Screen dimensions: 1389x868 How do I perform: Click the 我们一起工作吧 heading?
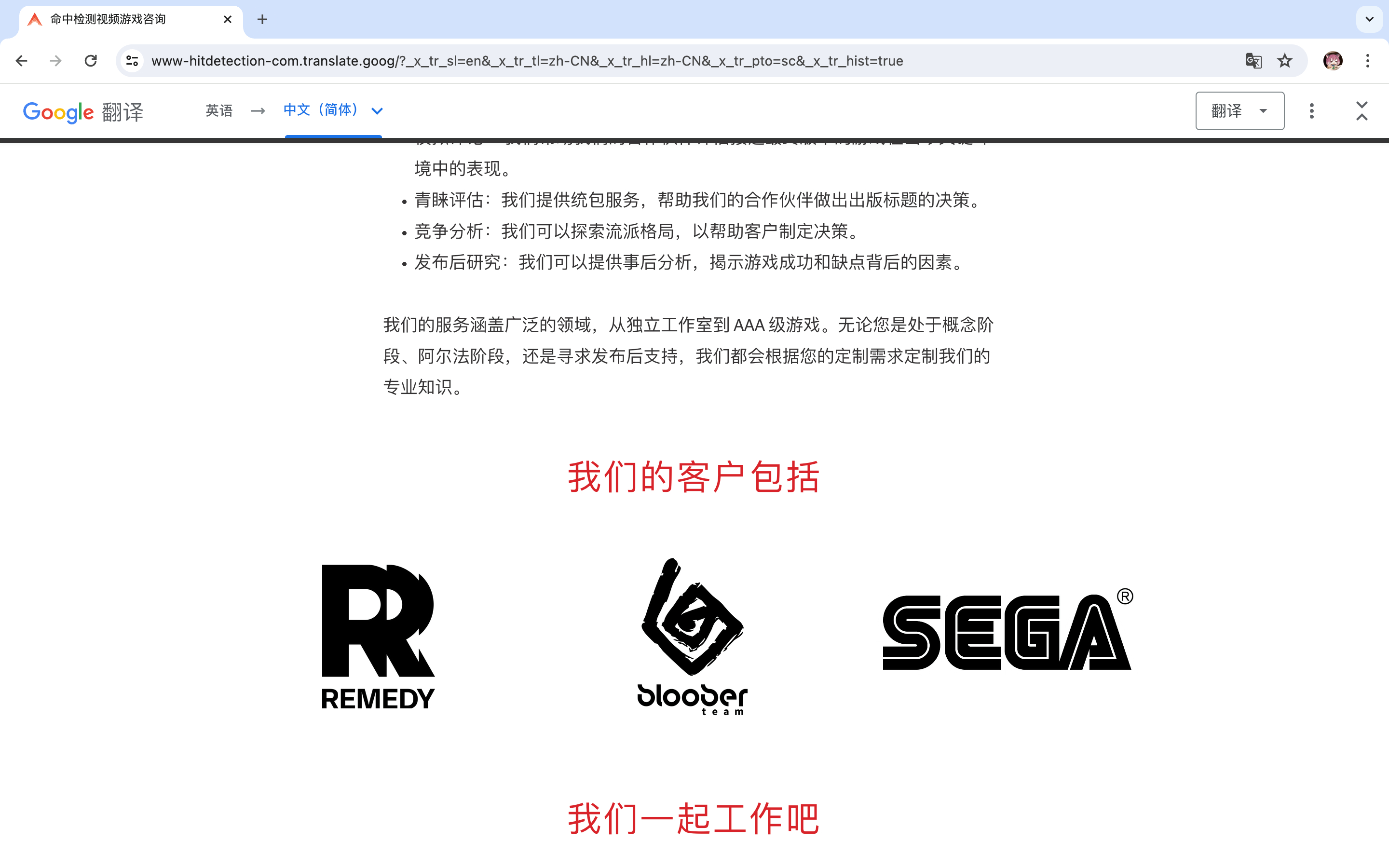pos(694,819)
